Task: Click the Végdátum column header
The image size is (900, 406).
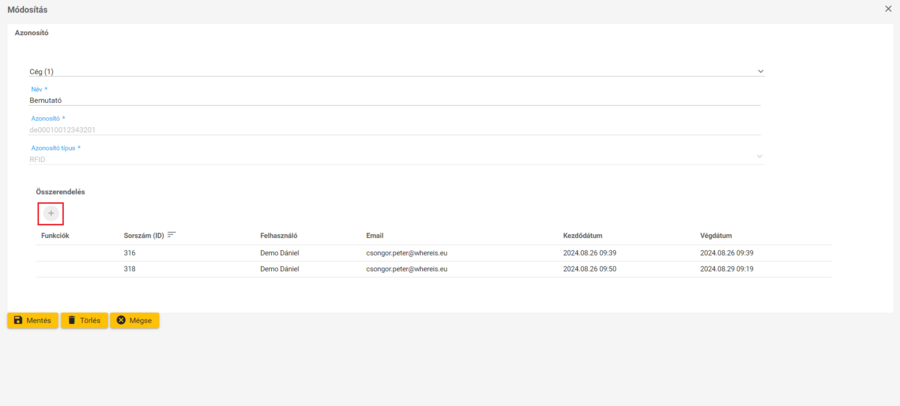Action: pos(718,235)
